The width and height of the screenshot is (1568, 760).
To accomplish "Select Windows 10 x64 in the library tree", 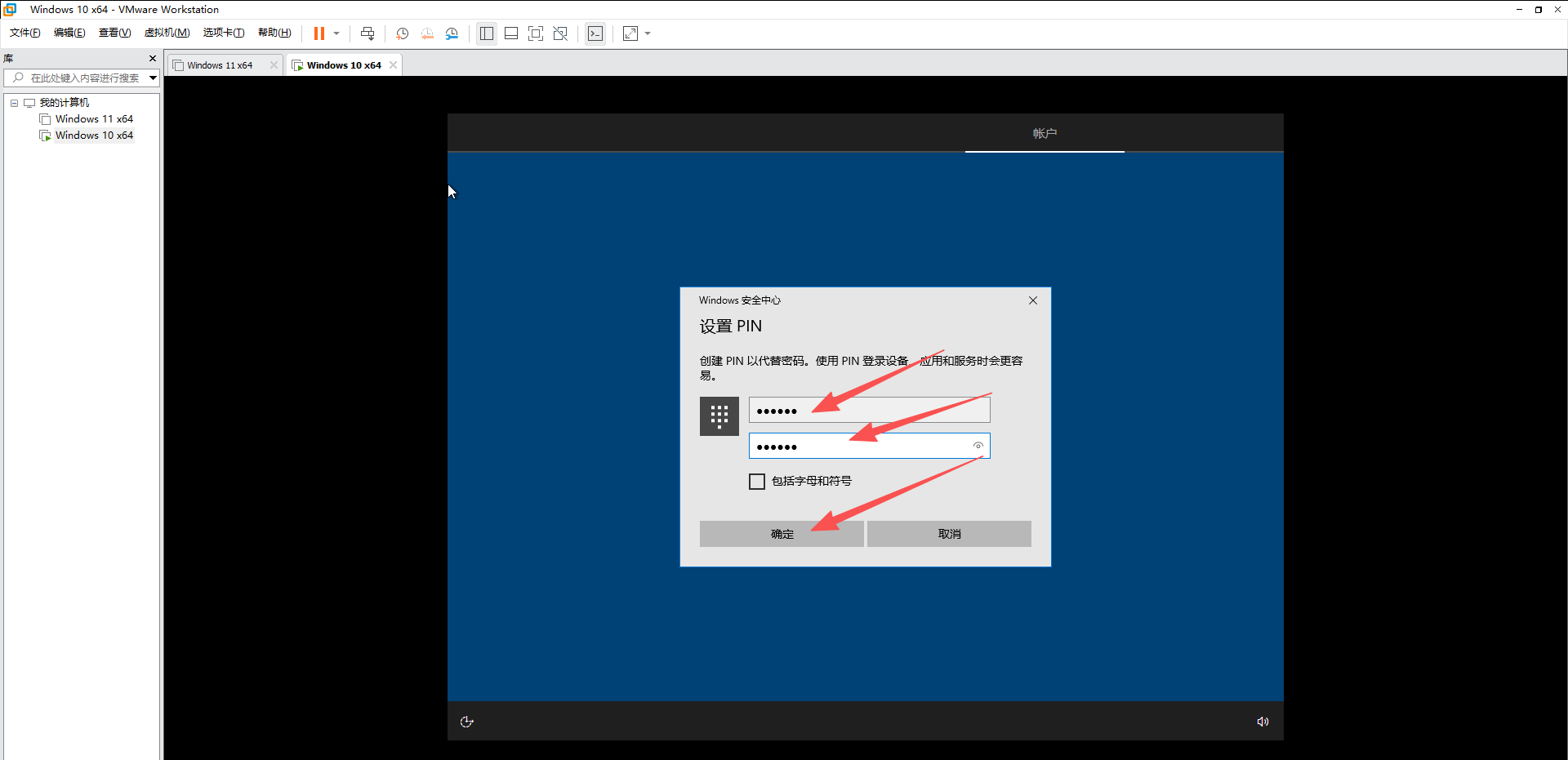I will coord(94,136).
